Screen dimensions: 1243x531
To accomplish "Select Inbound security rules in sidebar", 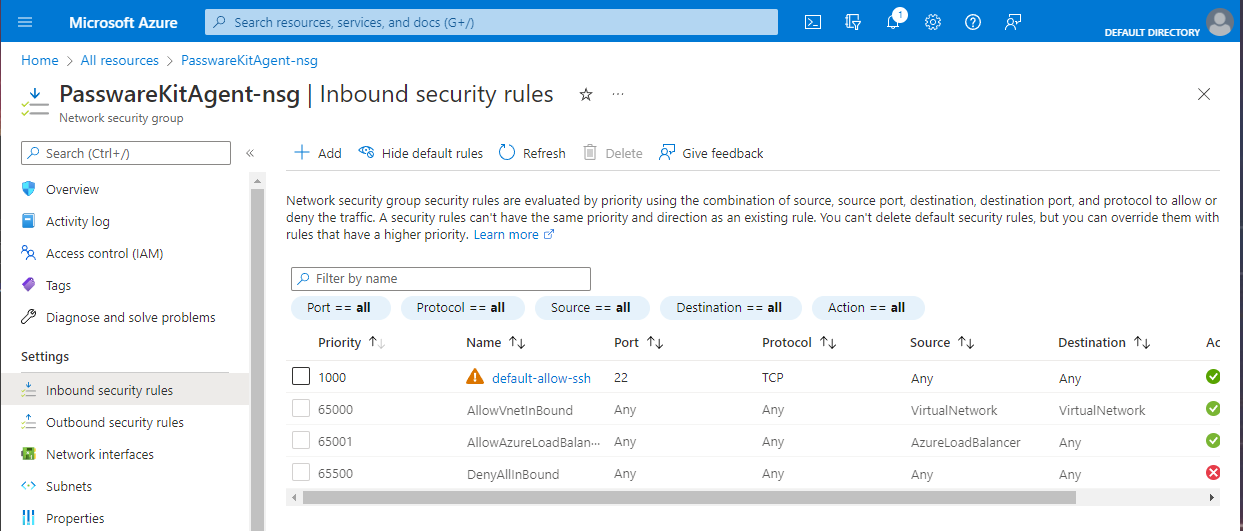I will (x=125, y=390).
